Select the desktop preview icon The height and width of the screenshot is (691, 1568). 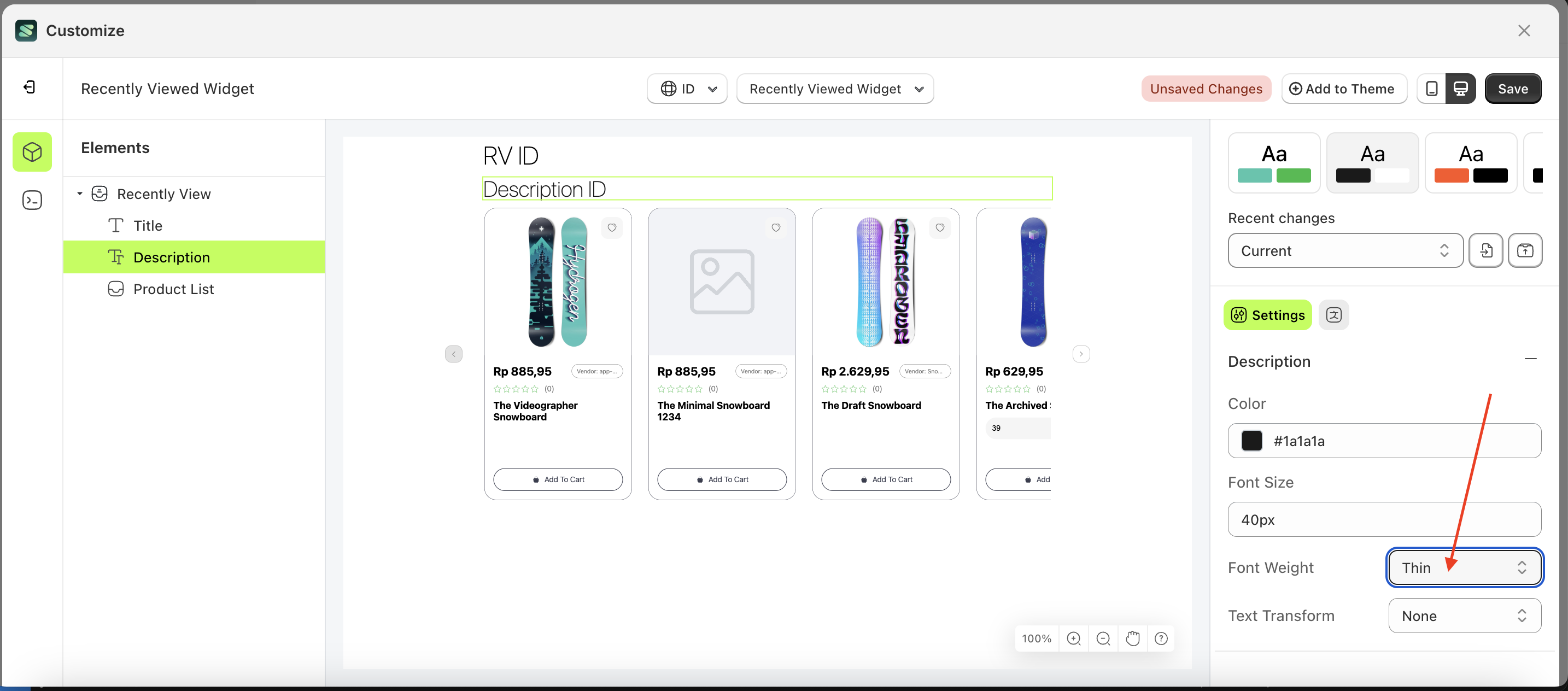[1461, 88]
